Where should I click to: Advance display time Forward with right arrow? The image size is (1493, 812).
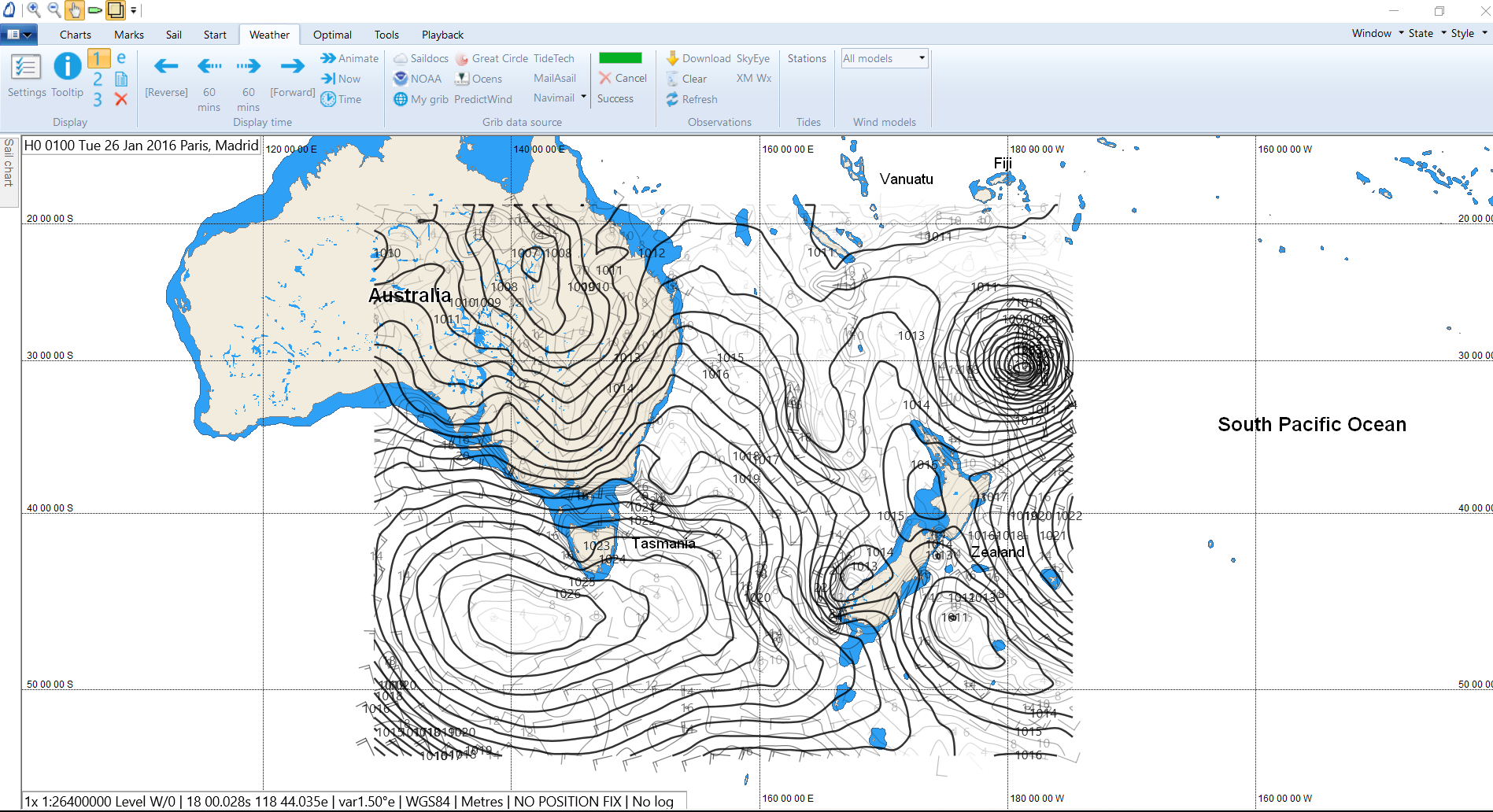tap(292, 67)
